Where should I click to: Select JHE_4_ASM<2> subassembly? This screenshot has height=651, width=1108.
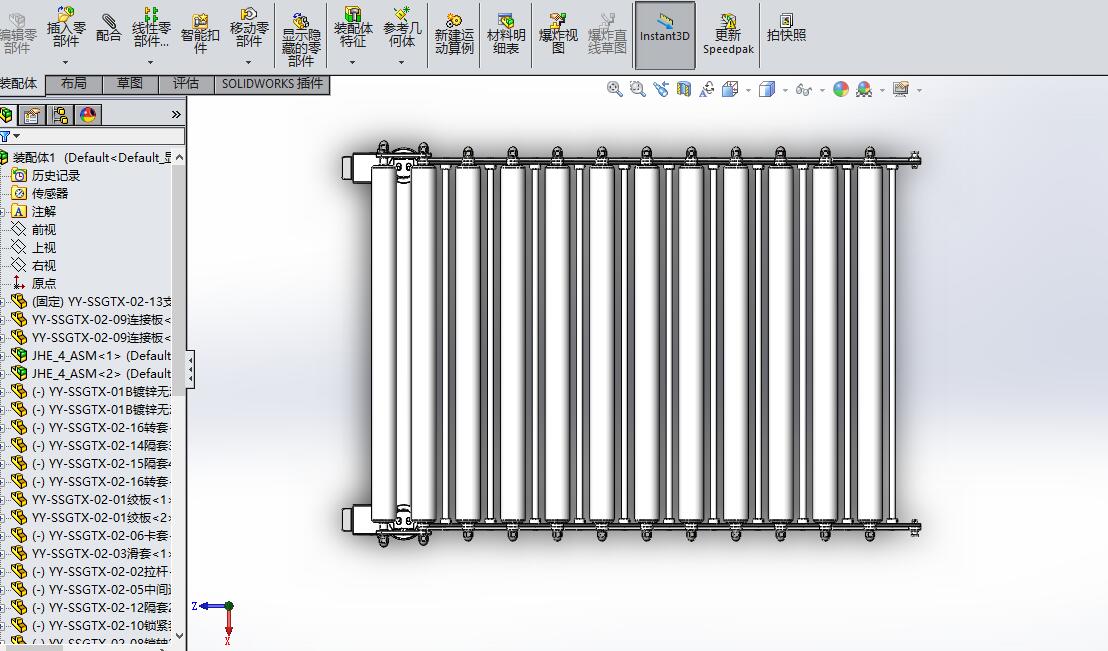tap(101, 373)
